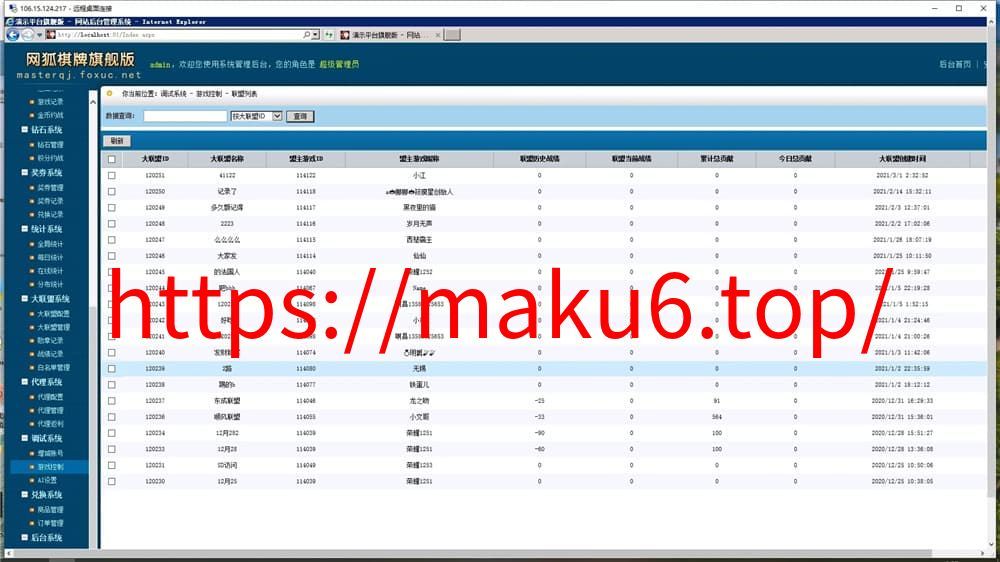Click the bullet icon beside 商品管理
Viewport: 1000px width, 562px height.
tap(32, 510)
